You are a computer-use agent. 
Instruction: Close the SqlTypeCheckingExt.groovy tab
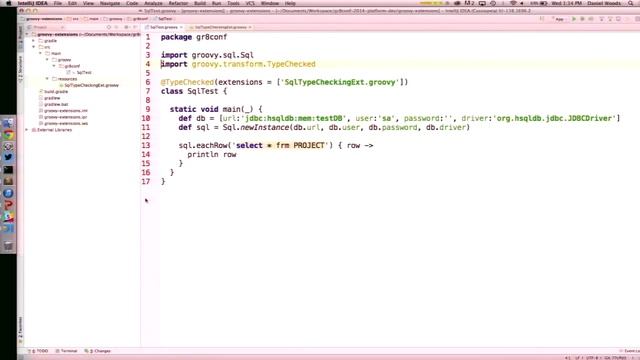click(250, 27)
